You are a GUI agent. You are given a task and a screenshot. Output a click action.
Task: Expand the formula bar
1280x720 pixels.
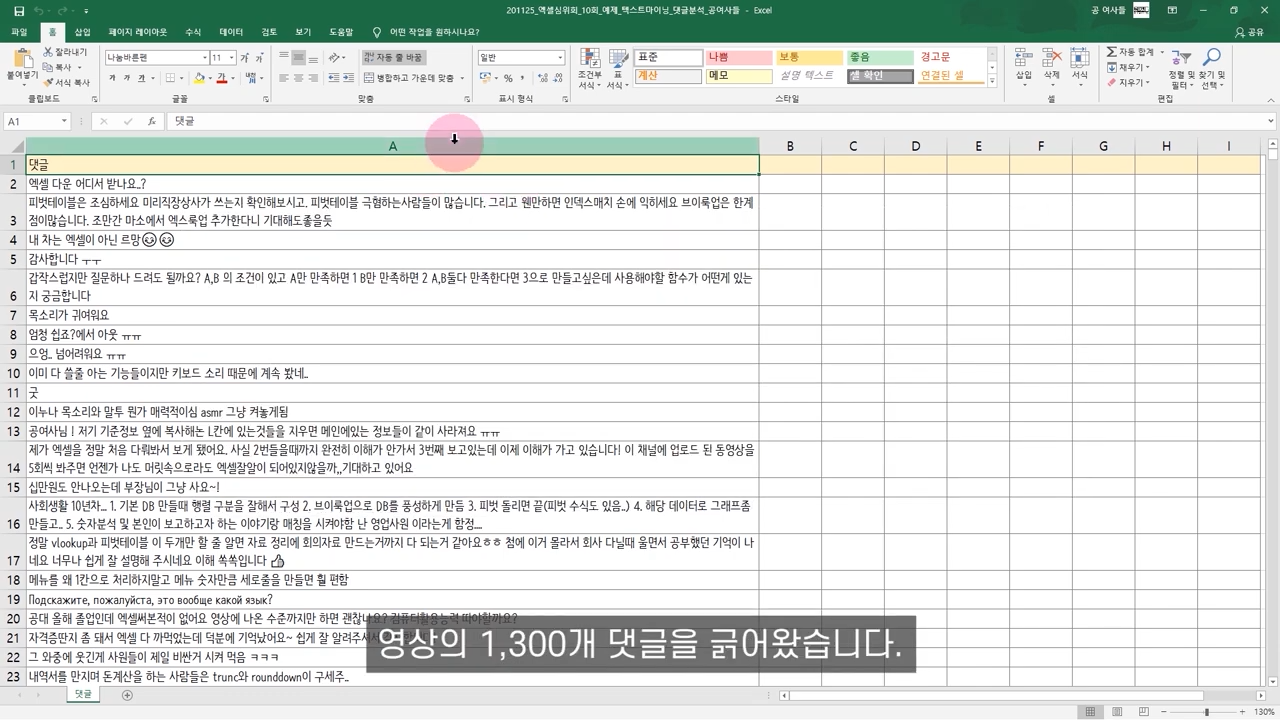[x=1271, y=121]
